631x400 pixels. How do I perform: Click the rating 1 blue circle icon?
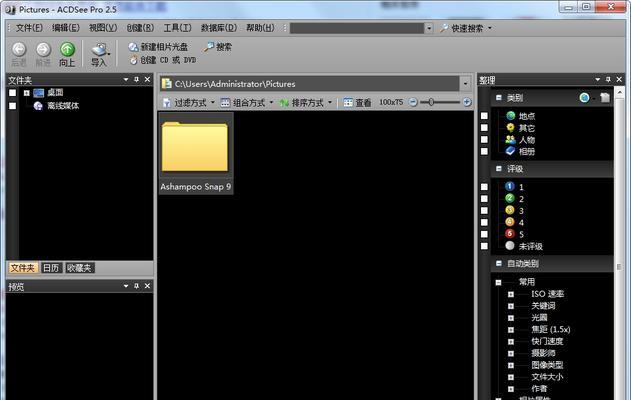pos(510,186)
